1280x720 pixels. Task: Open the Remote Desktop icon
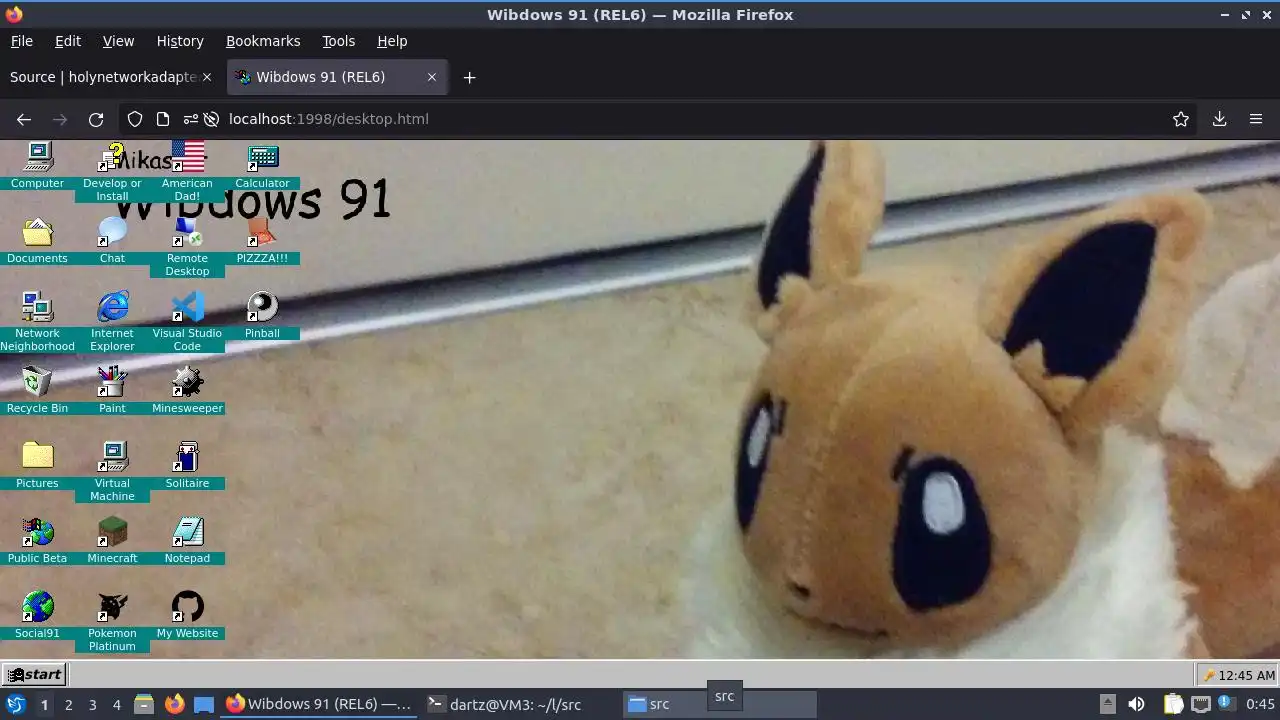(187, 246)
